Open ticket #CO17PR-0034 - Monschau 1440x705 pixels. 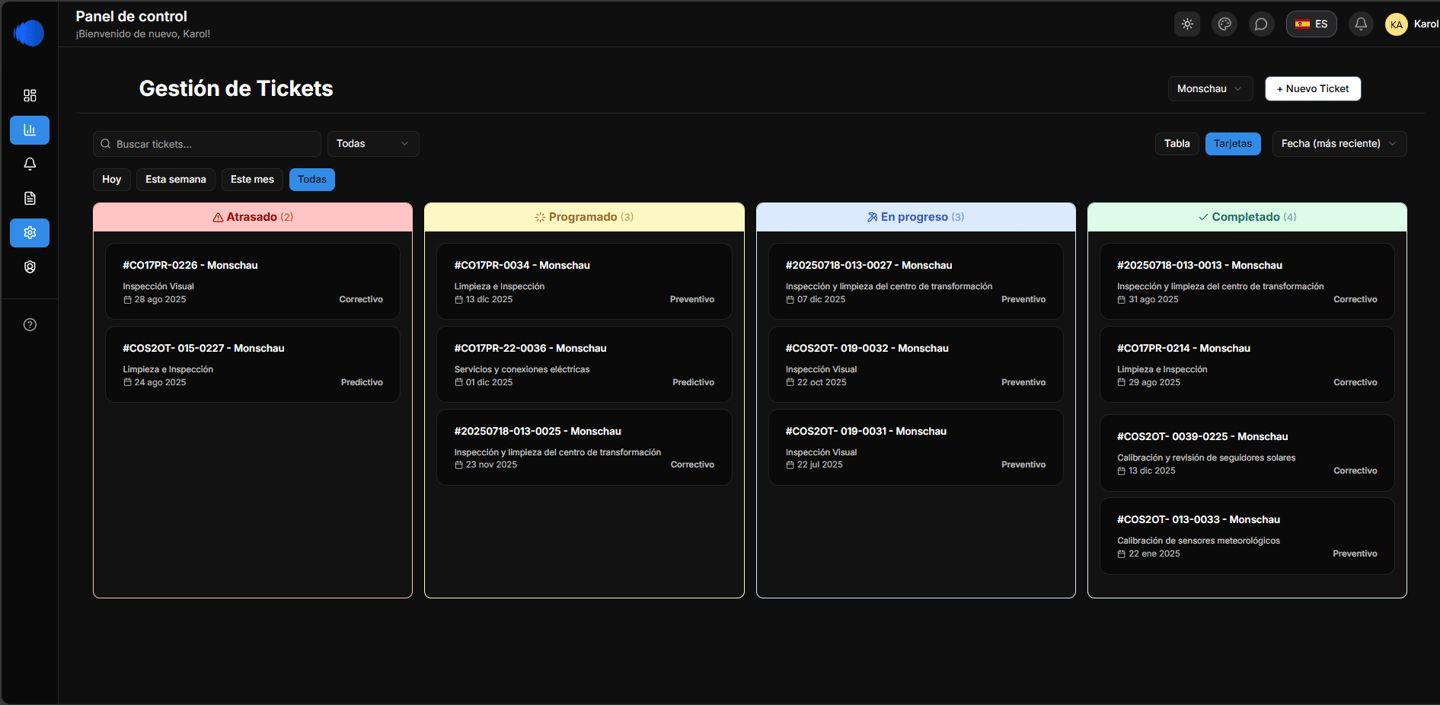click(x=584, y=282)
